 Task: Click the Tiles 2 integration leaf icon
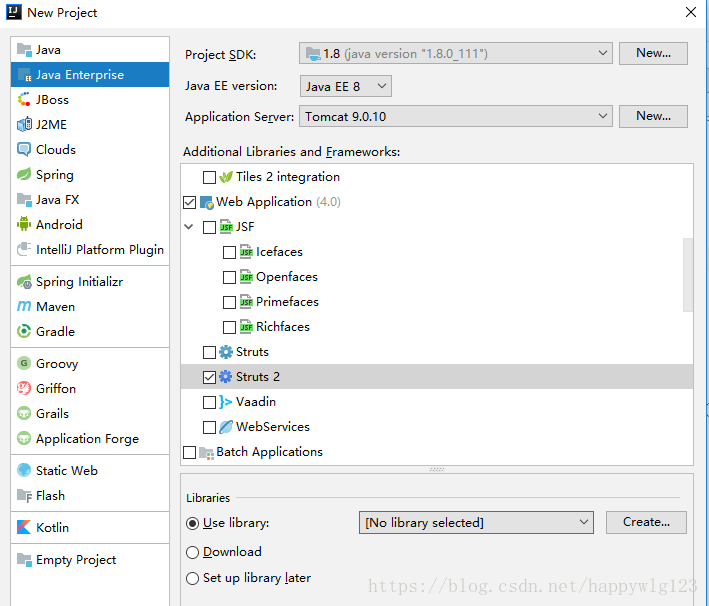[226, 177]
